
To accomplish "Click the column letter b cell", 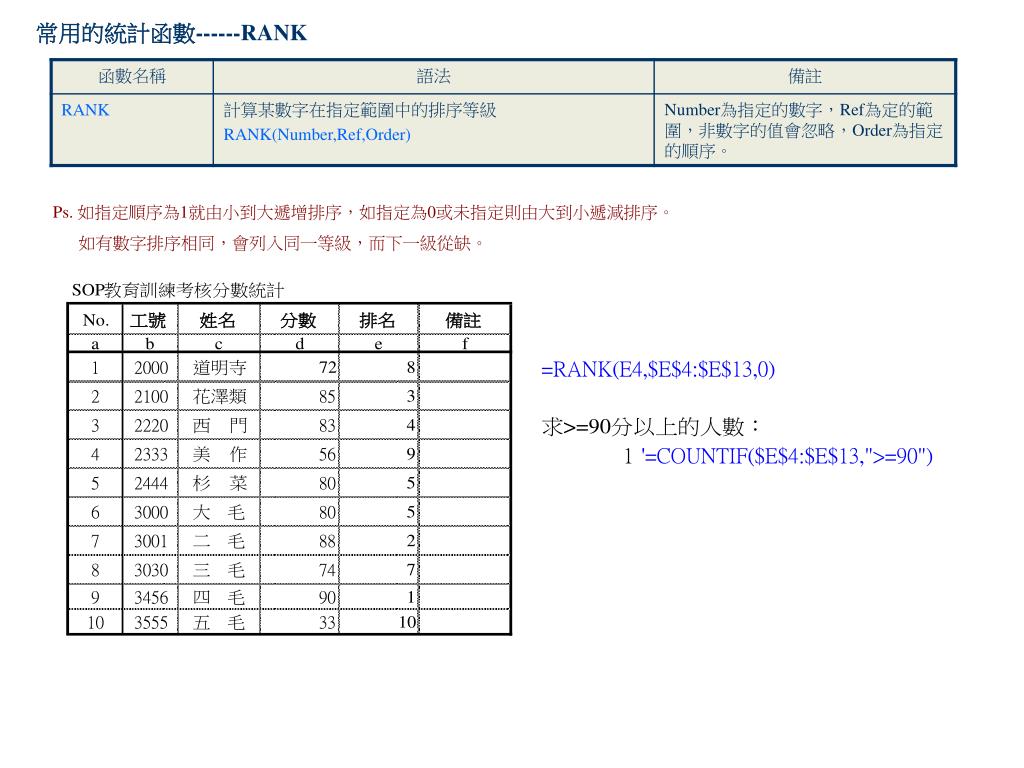I will [150, 344].
